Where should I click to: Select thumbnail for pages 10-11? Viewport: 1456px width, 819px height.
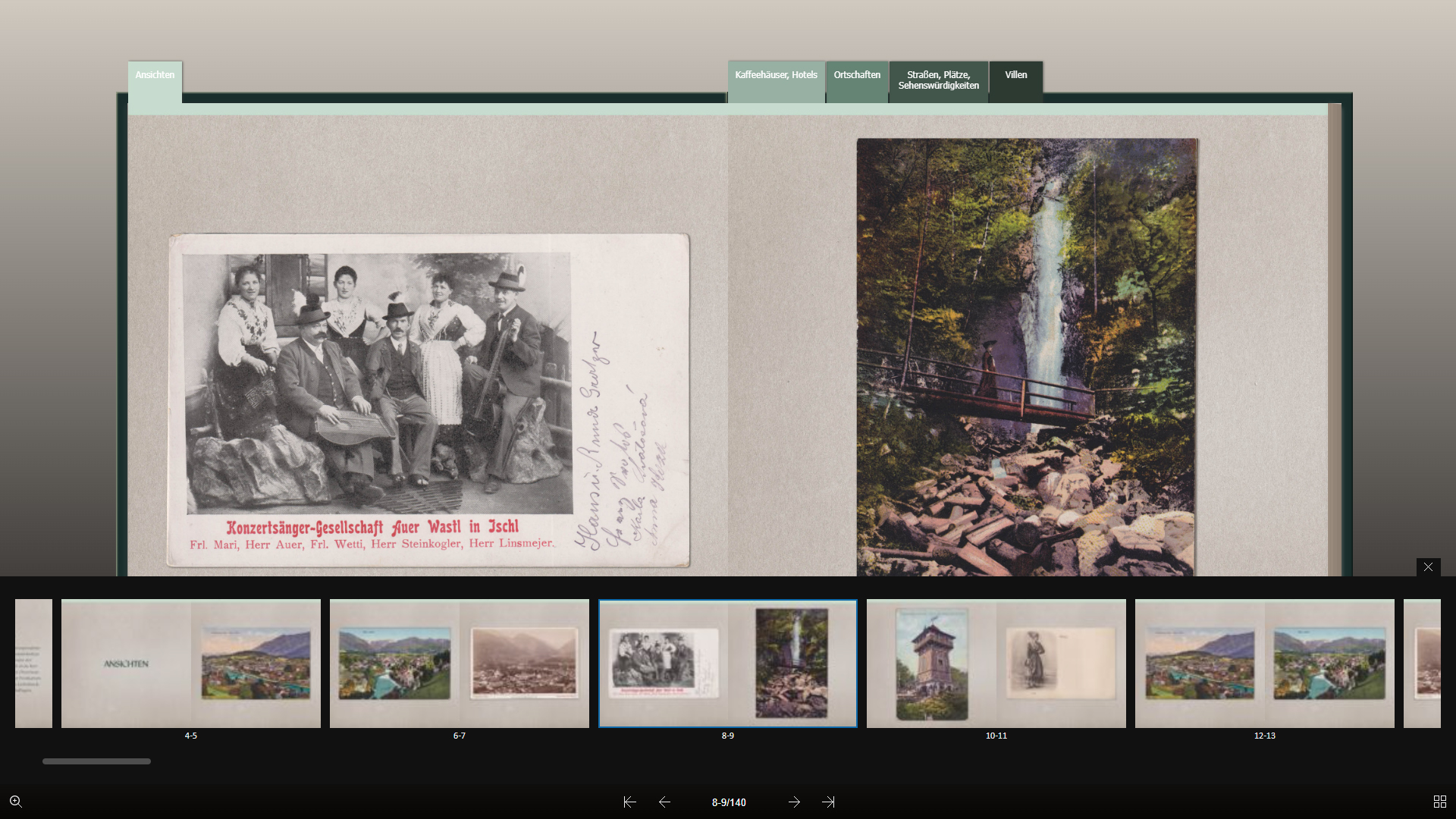pos(996,664)
